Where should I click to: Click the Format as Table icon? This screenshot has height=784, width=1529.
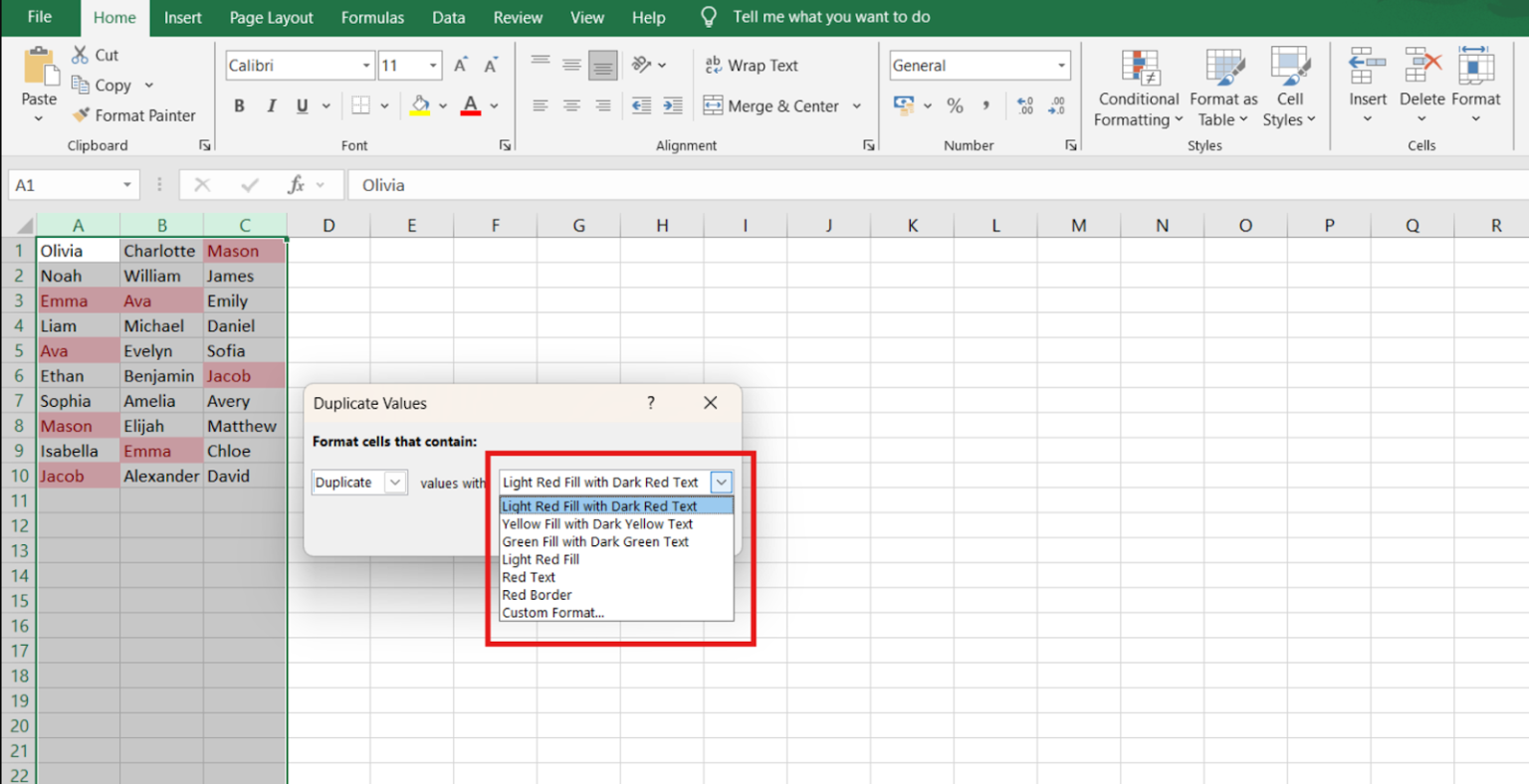click(x=1223, y=68)
